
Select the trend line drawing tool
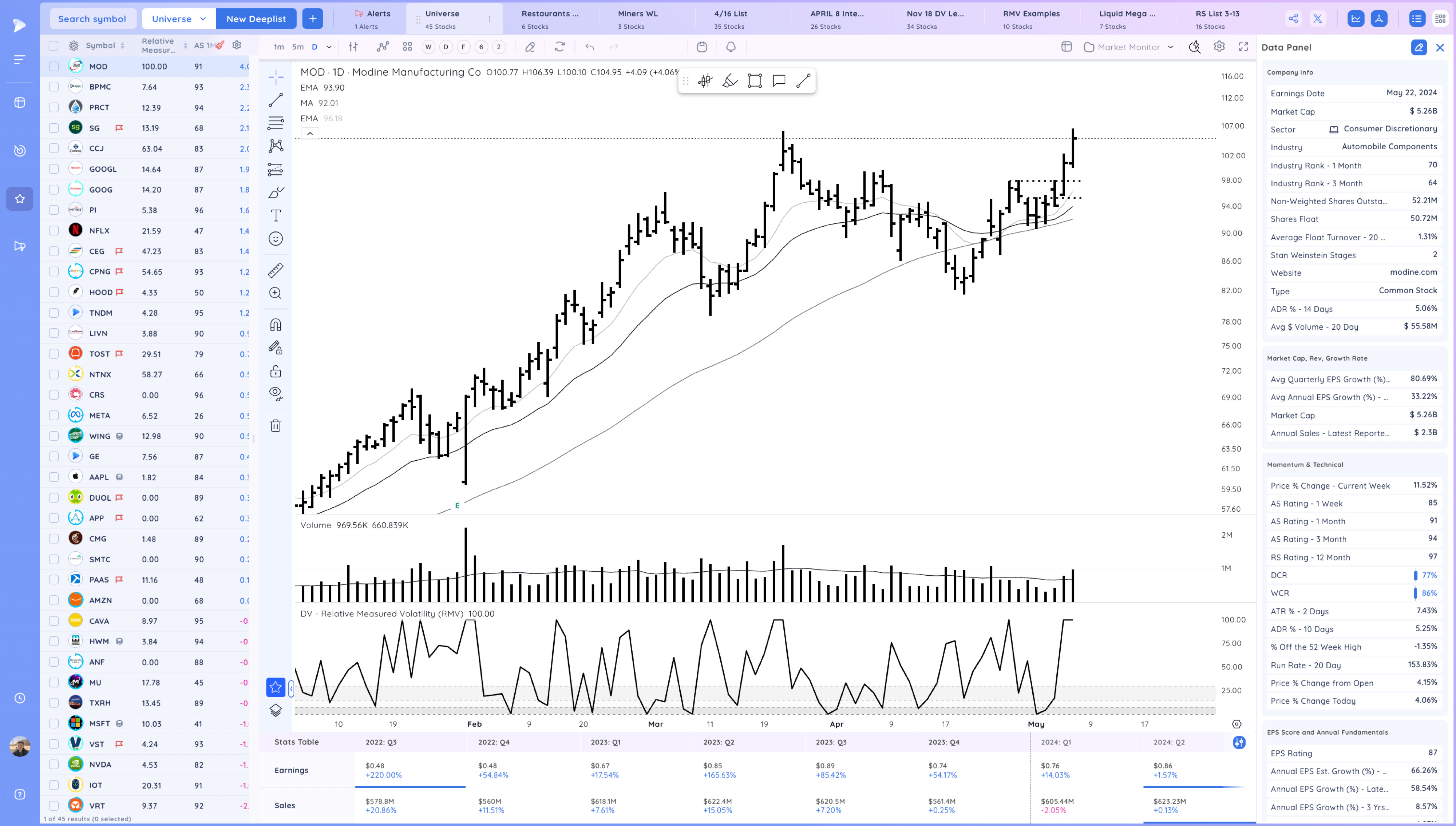276,100
